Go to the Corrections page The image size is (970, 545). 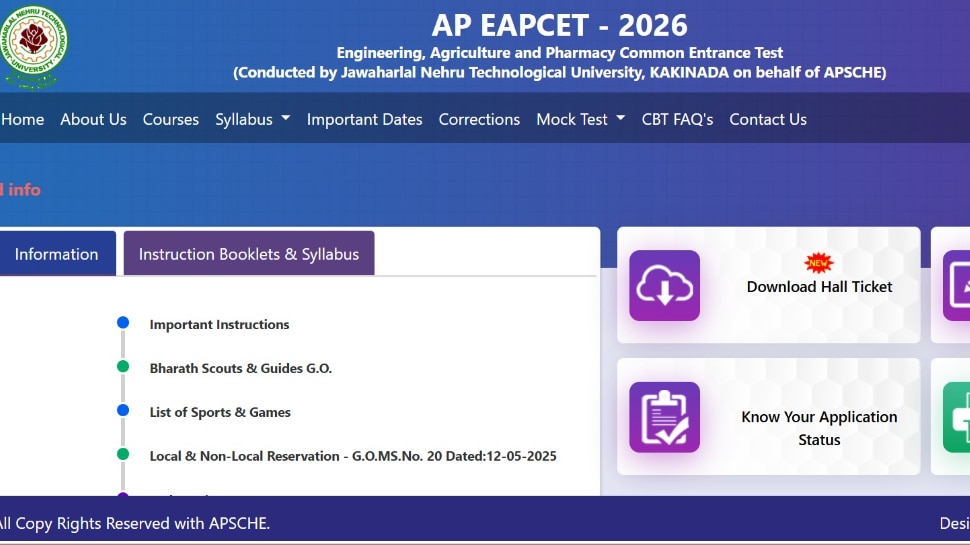point(479,119)
